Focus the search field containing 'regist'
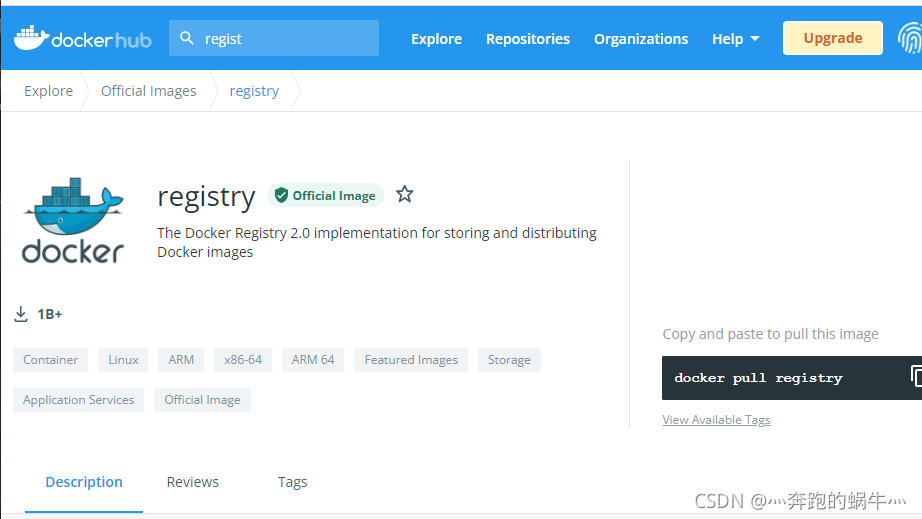Image resolution: width=922 pixels, height=519 pixels. click(x=274, y=38)
